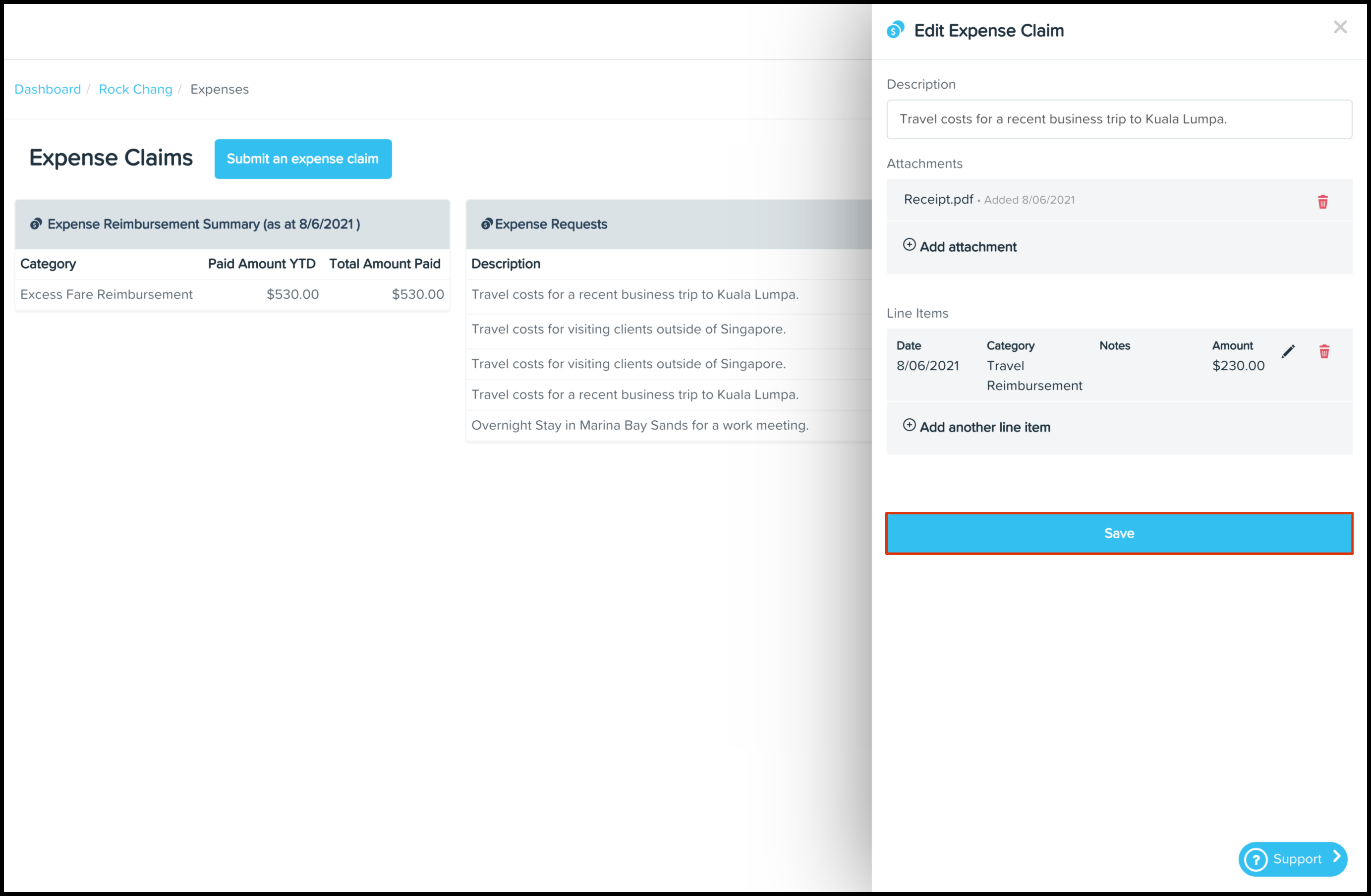
Task: Open the Receipt.pdf attachment
Action: [x=938, y=199]
